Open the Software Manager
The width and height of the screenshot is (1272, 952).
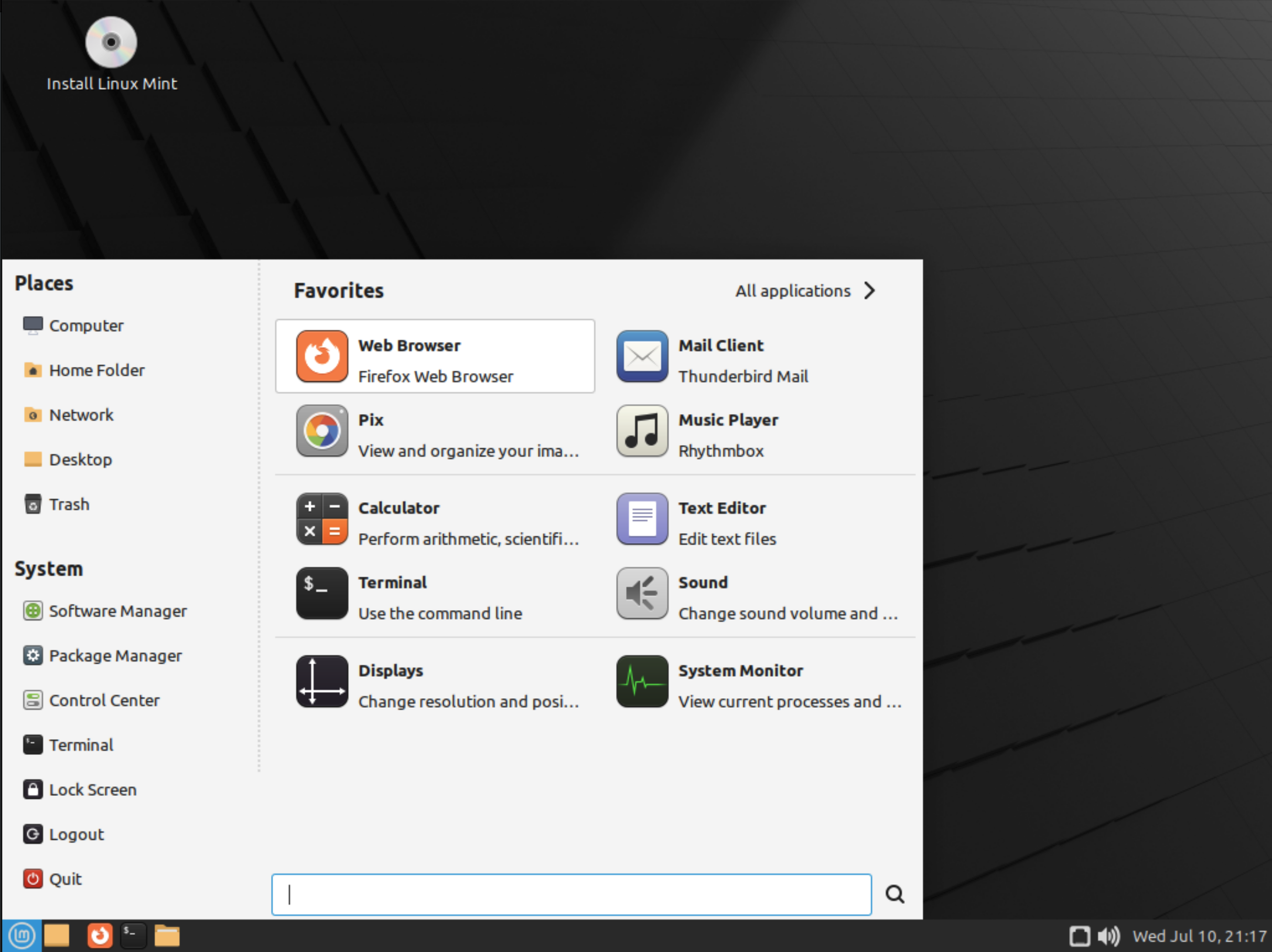coord(117,611)
